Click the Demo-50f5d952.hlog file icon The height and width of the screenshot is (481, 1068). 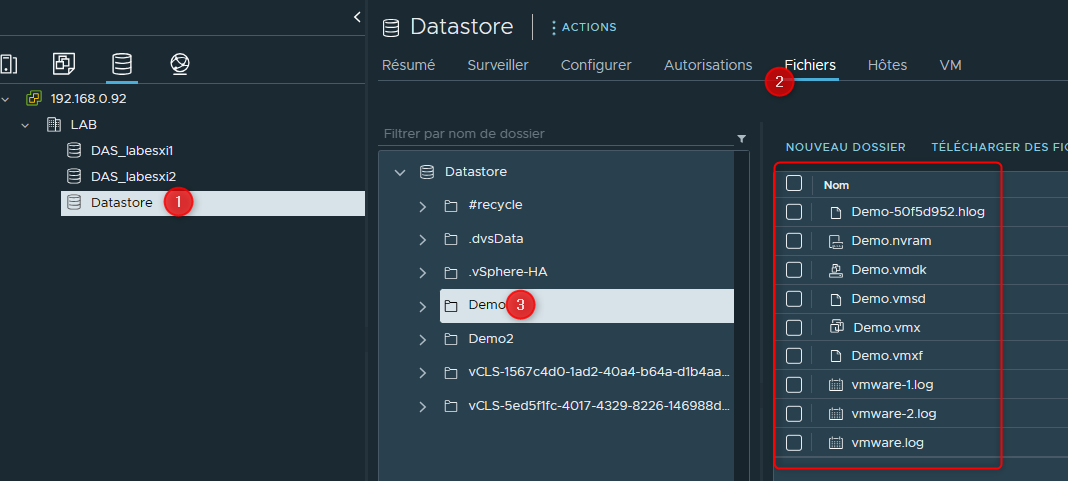pos(836,213)
